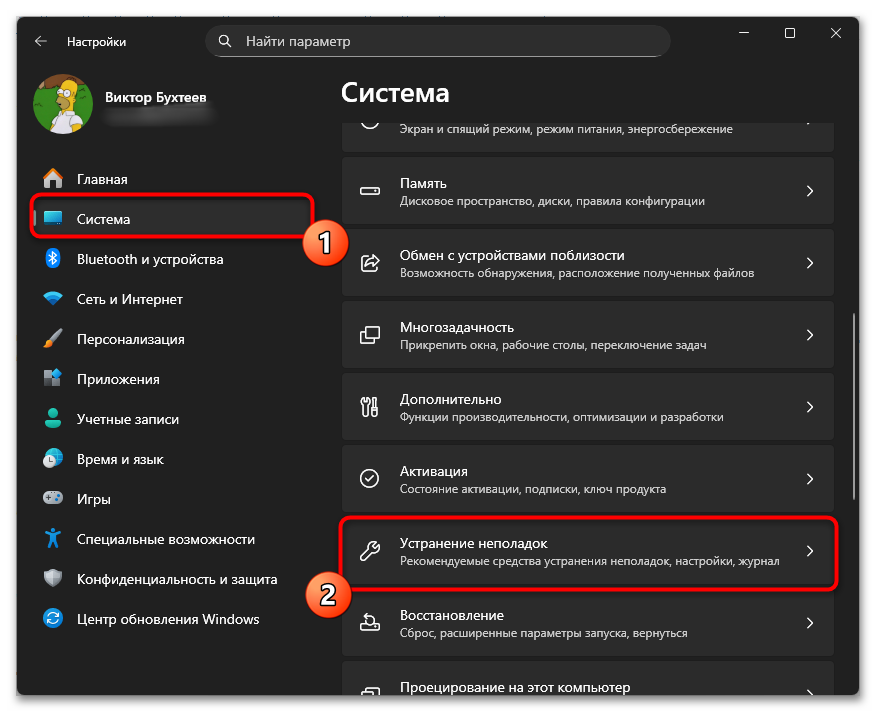Click the chevron for Устранение неполадок

pos(810,551)
